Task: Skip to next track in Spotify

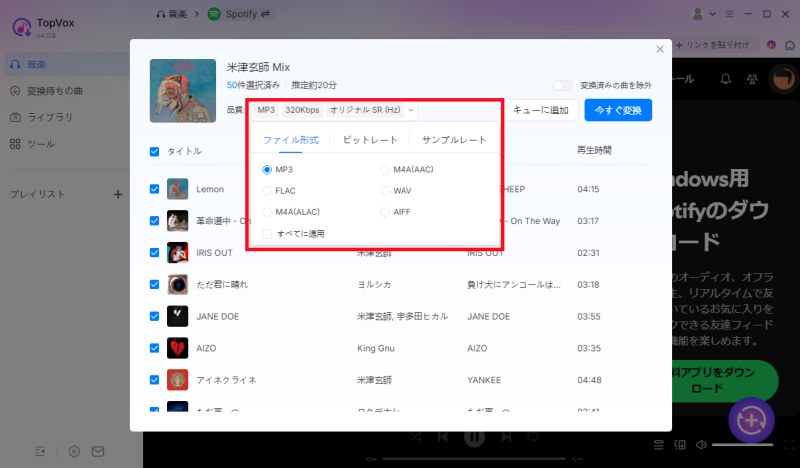Action: 506,437
